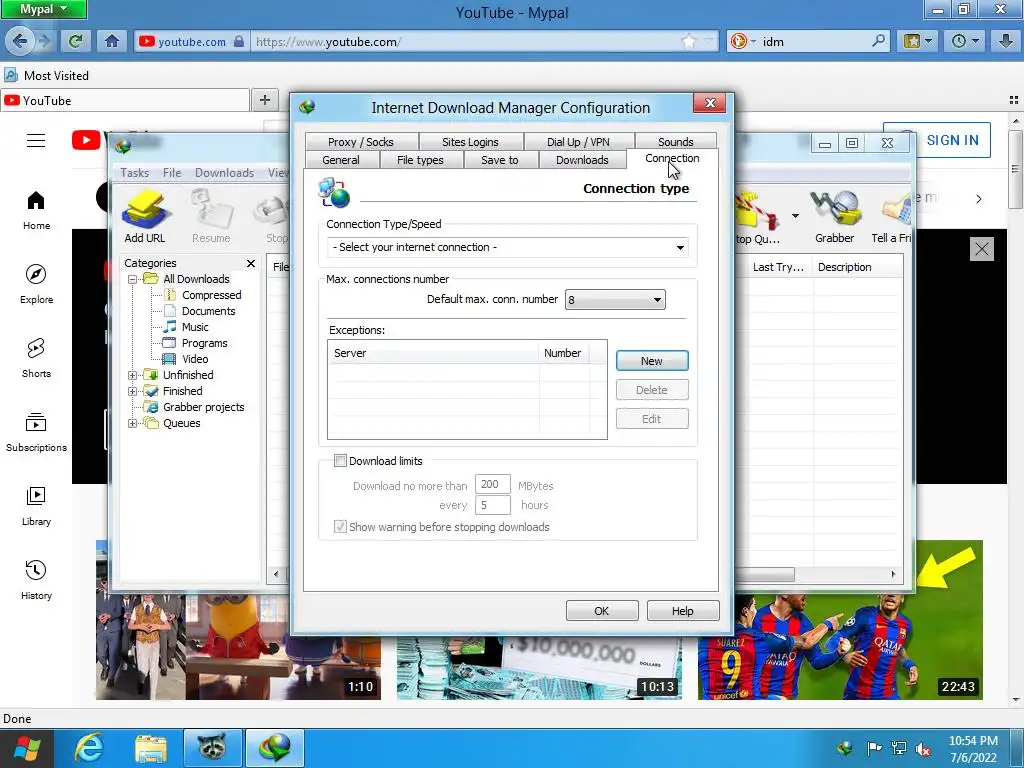Switch to the Sites Logins tab
This screenshot has height=768, width=1024.
tap(470, 142)
